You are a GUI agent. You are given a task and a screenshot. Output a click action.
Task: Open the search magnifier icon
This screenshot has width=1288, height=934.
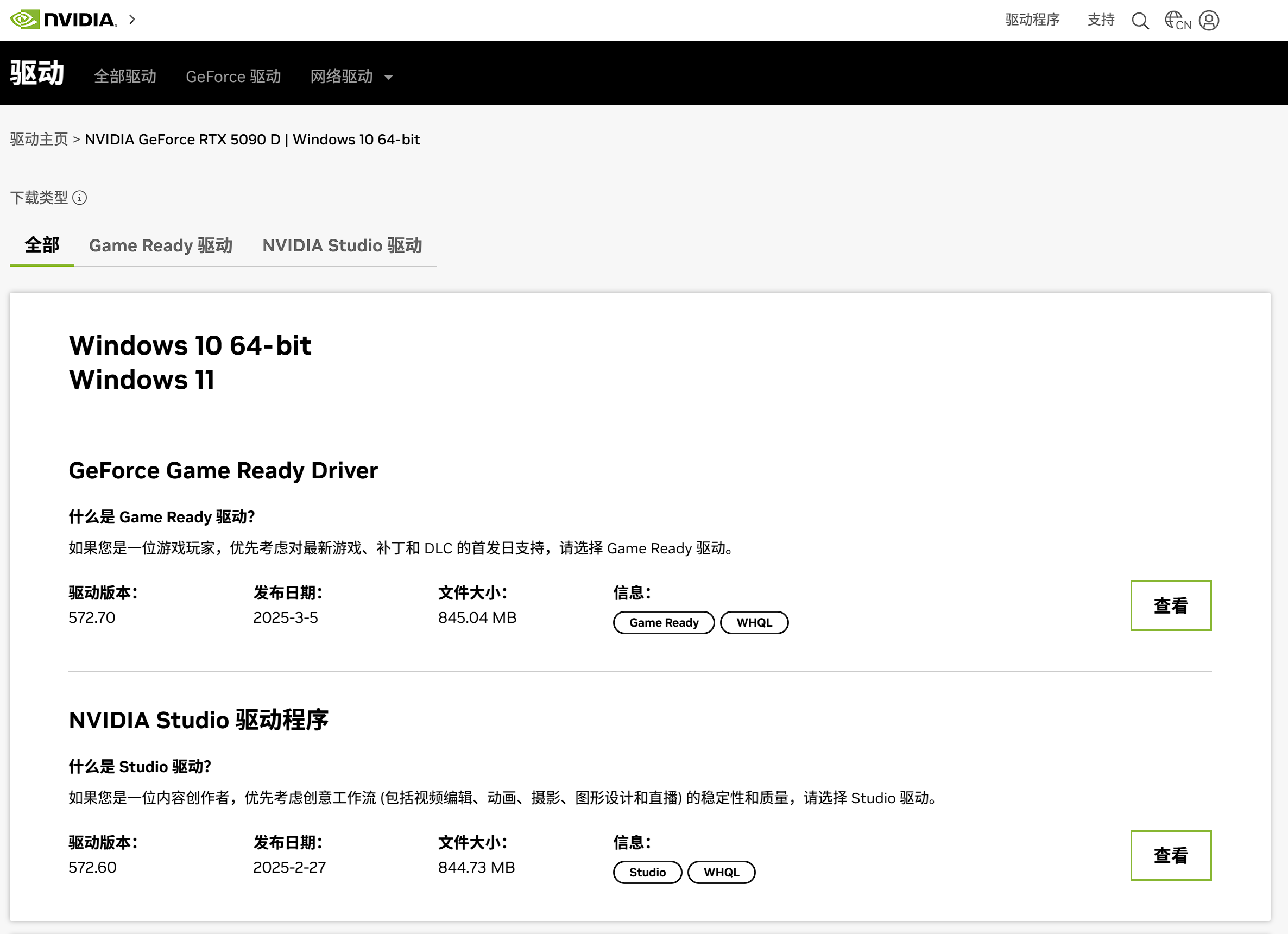[x=1140, y=21]
